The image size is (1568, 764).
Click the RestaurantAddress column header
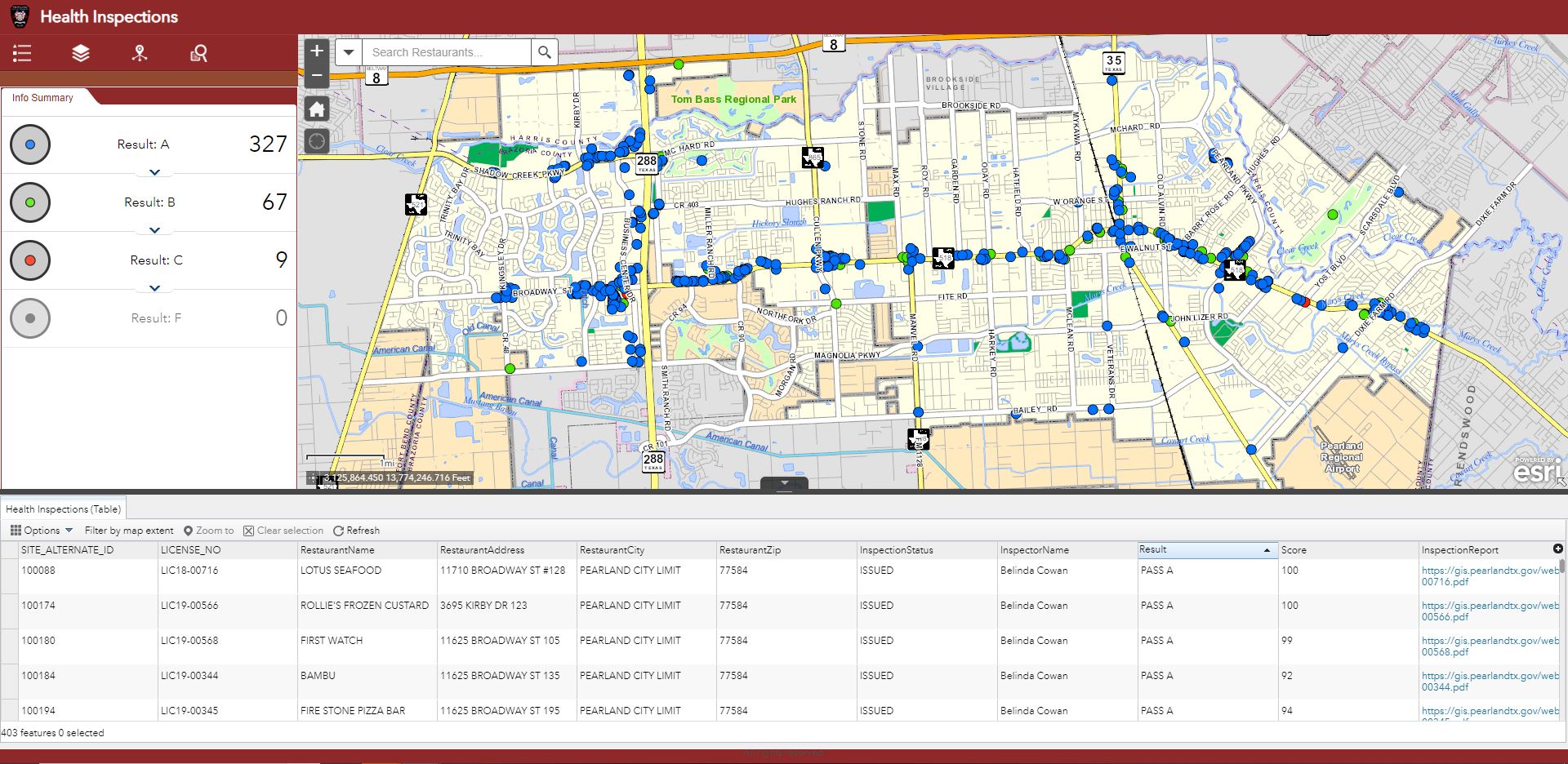pos(507,550)
